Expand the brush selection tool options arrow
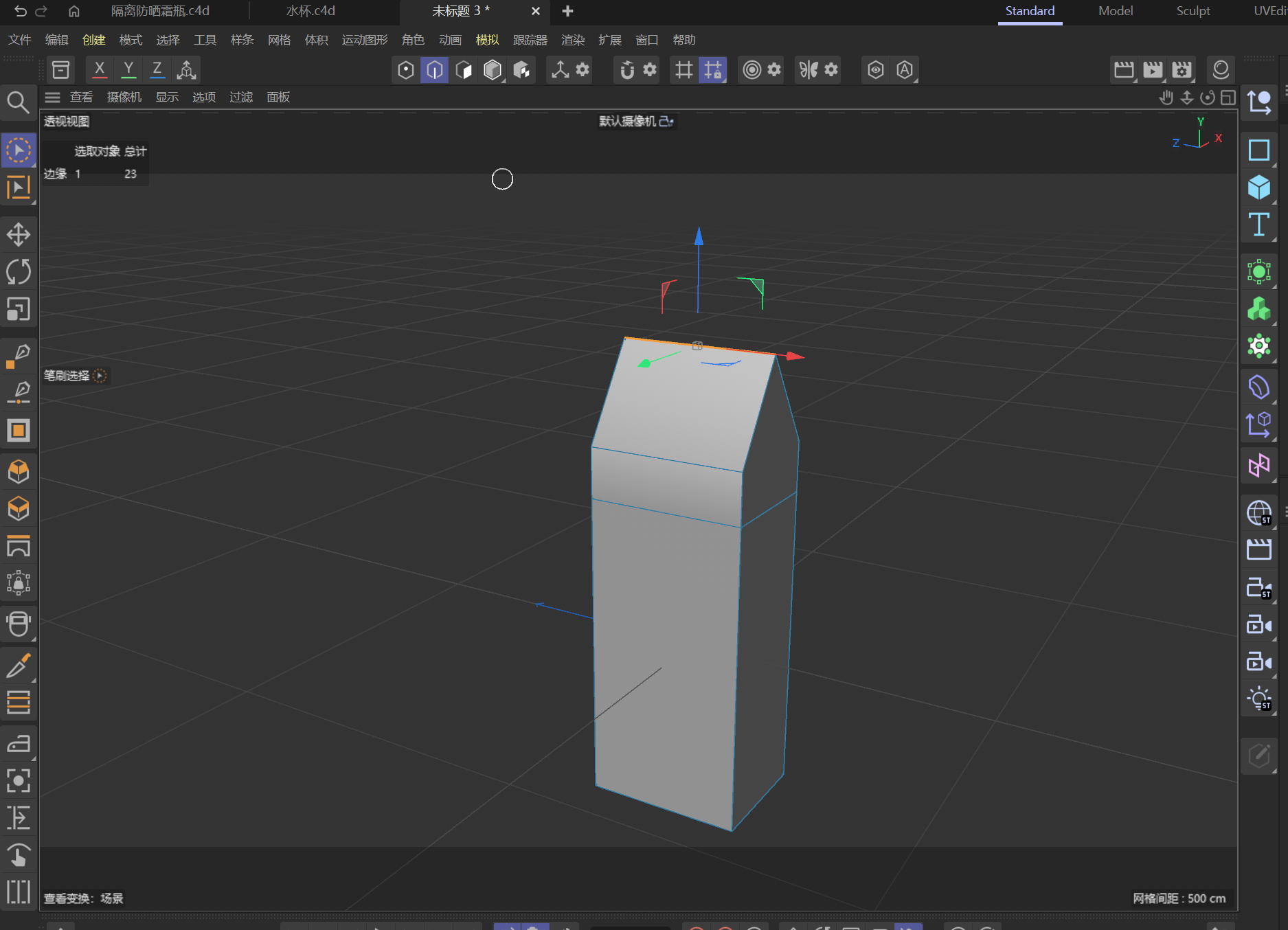This screenshot has height=930, width=1288. click(100, 376)
